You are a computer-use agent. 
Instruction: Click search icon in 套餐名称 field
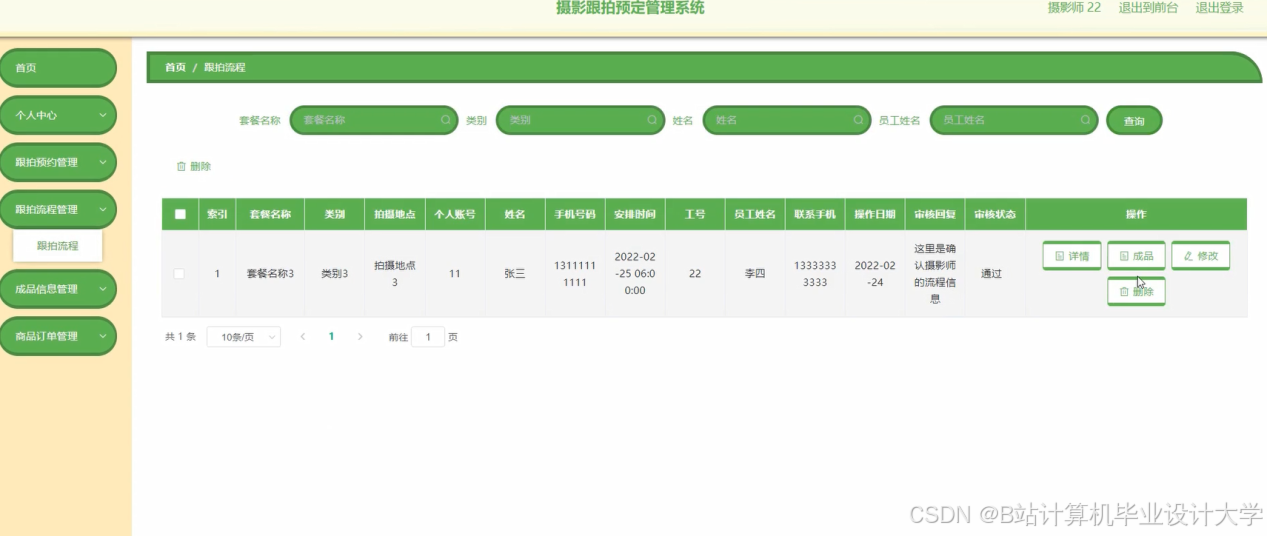pyautogui.click(x=445, y=120)
